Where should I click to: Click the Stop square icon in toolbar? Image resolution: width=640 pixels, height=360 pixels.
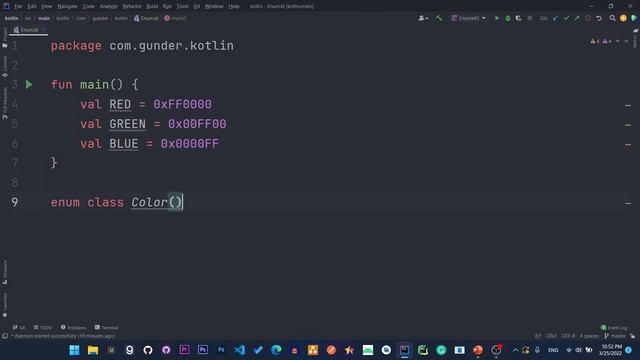point(529,18)
